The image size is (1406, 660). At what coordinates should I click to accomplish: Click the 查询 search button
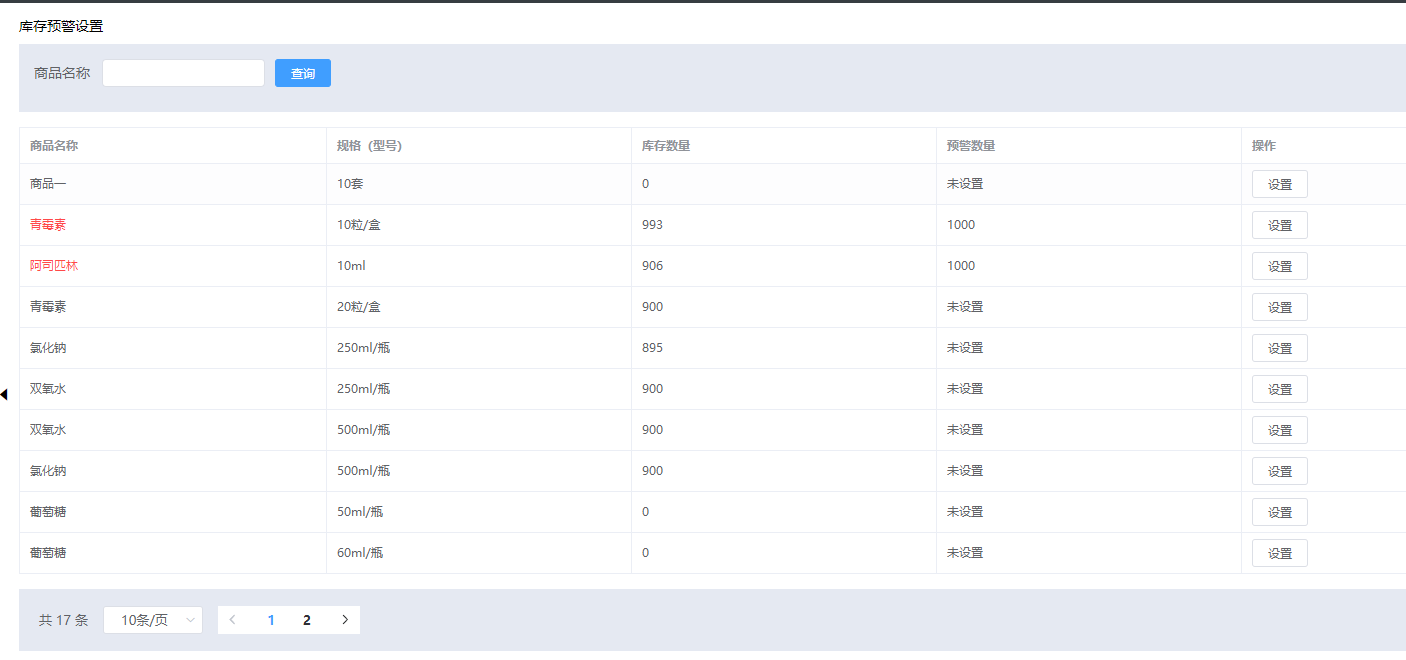coord(302,73)
